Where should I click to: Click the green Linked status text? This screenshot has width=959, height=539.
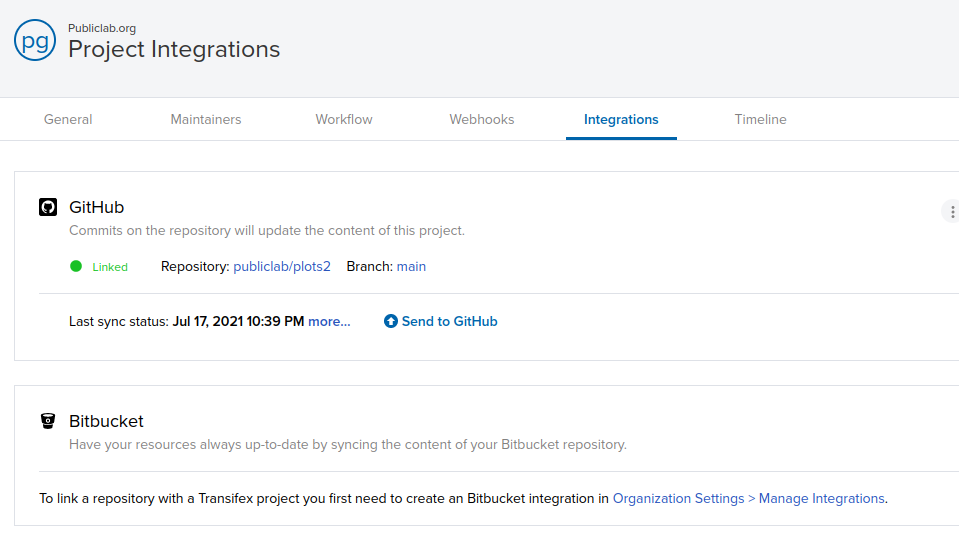point(110,267)
